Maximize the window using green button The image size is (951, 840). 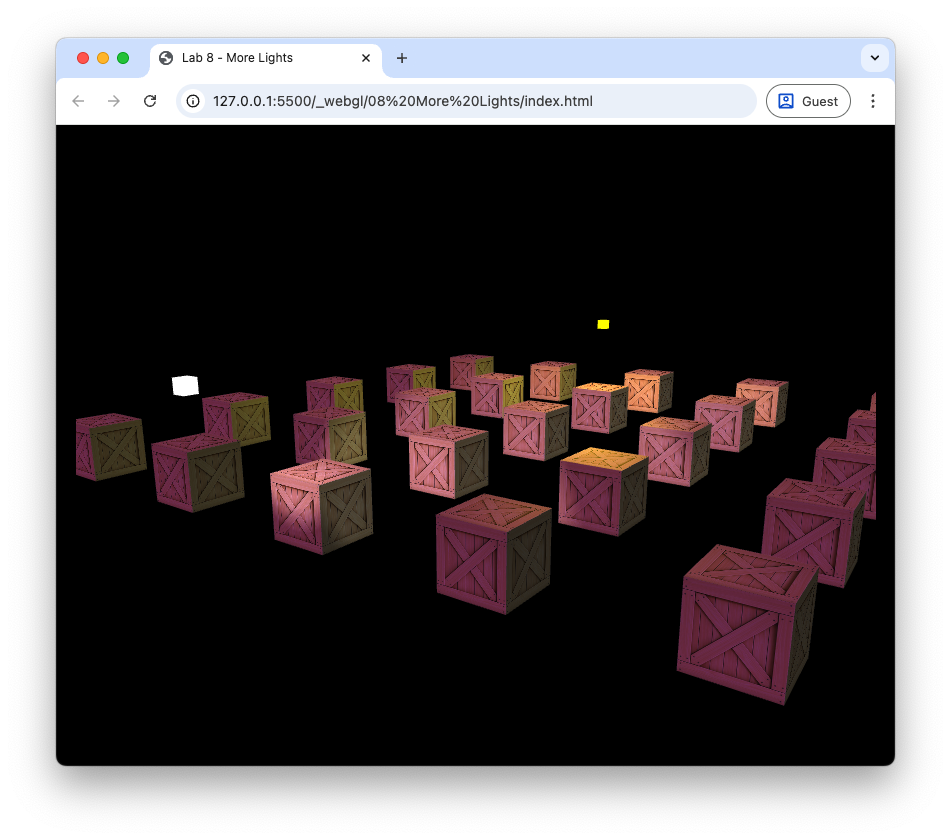(123, 58)
